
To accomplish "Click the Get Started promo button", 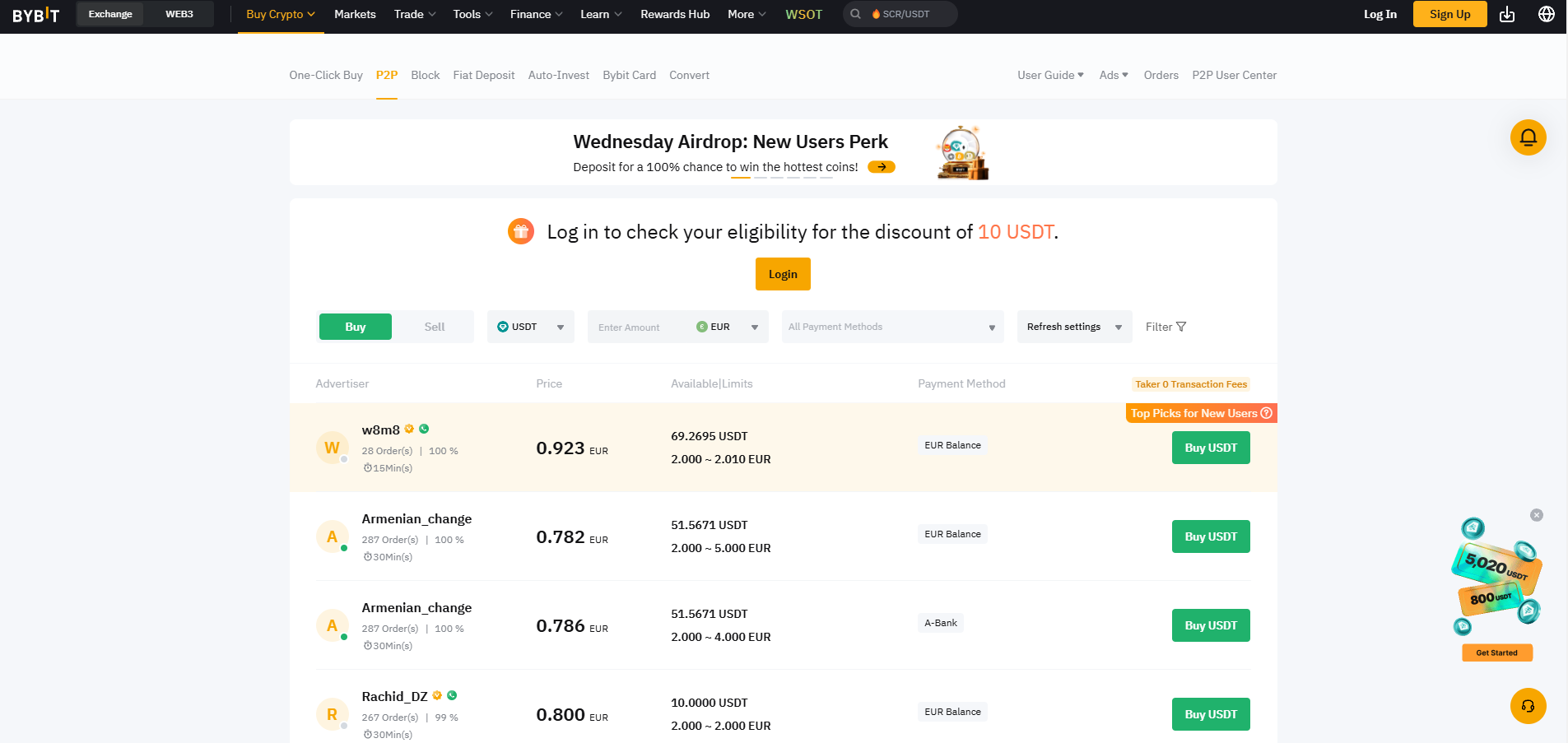I will coord(1496,652).
